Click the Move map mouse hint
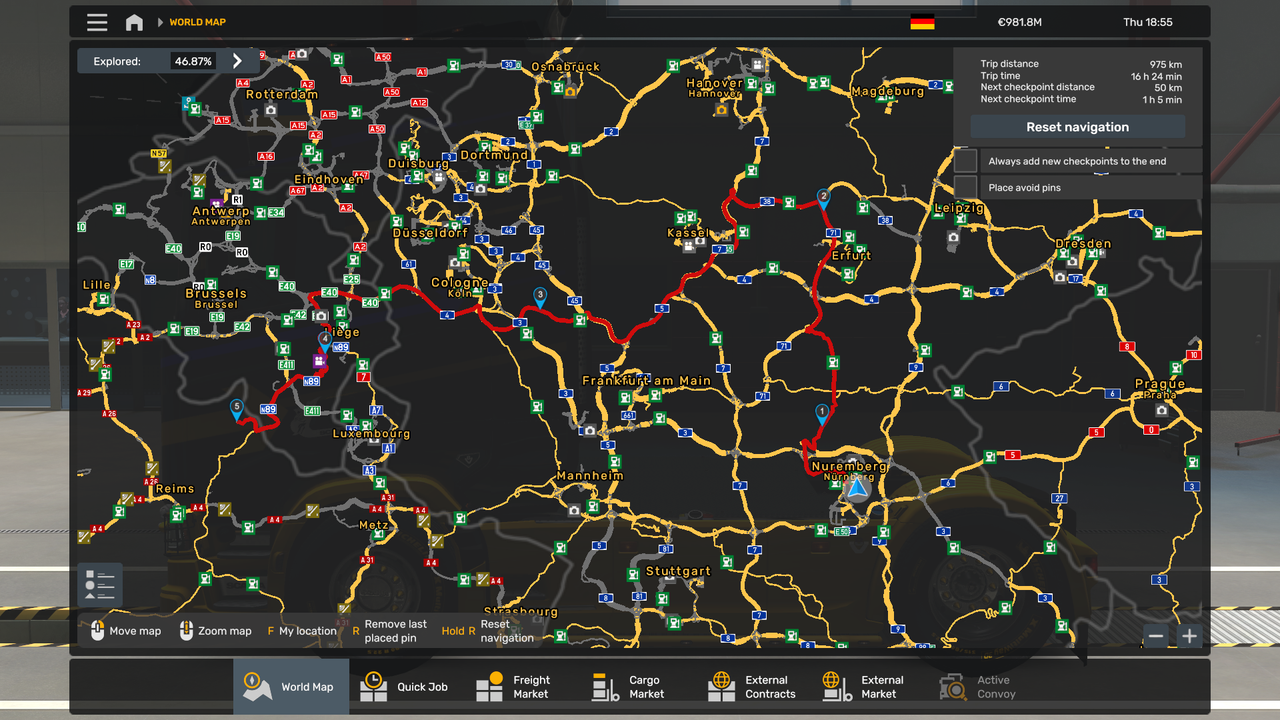The image size is (1280, 720). pyautogui.click(x=125, y=631)
